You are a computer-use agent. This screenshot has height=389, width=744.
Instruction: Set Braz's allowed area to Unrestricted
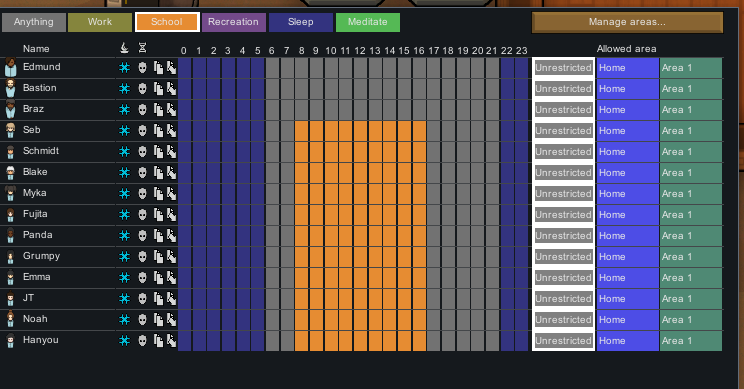click(564, 110)
